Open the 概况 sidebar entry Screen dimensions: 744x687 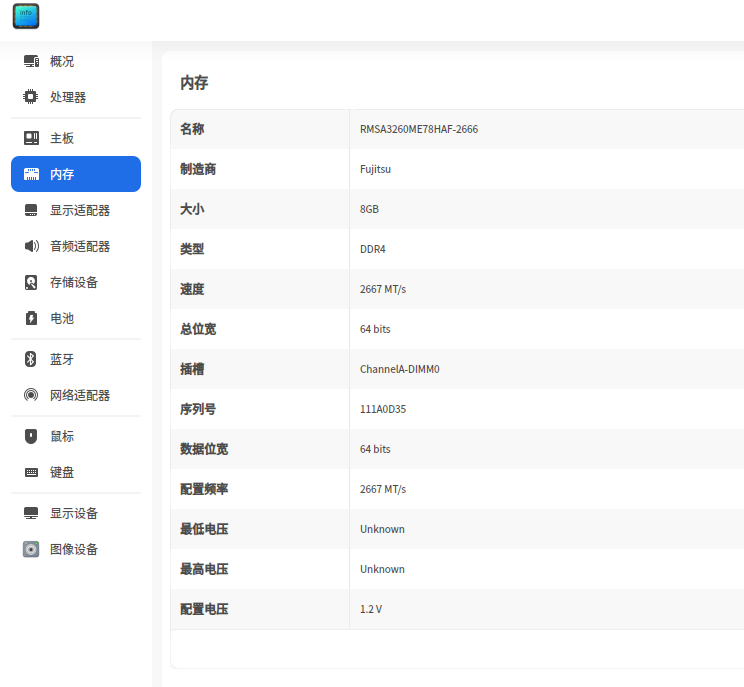[76, 61]
